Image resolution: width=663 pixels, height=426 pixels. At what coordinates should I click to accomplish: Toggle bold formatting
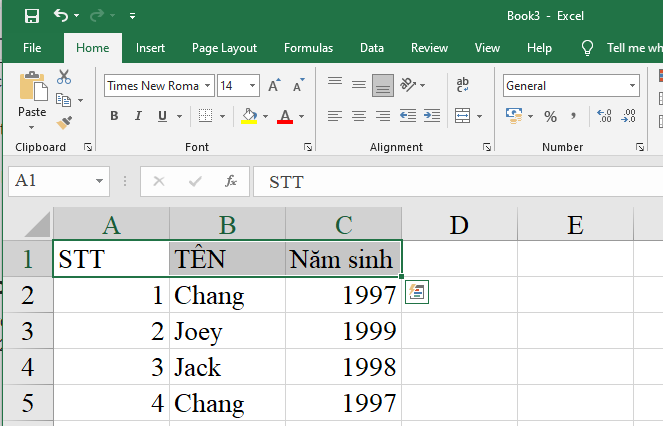tap(114, 116)
